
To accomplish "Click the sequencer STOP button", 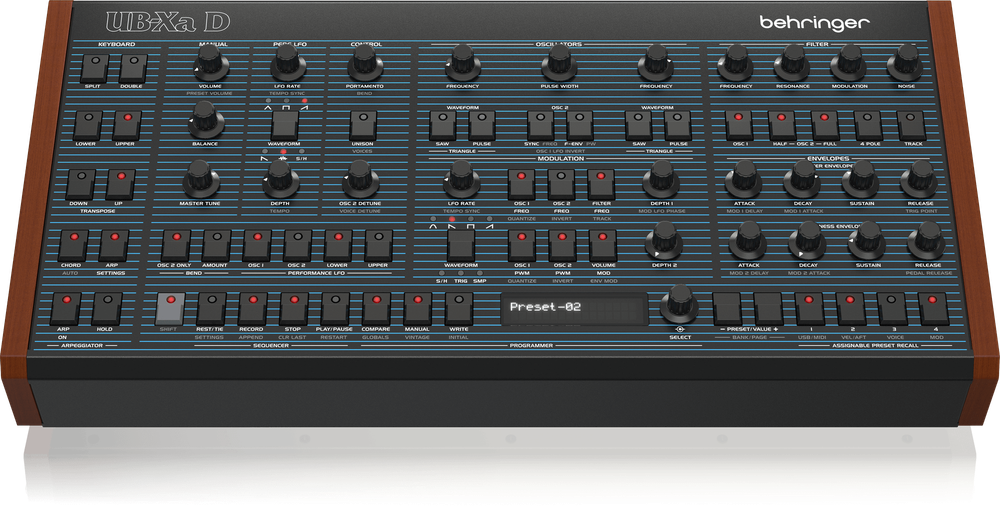I will click(294, 308).
